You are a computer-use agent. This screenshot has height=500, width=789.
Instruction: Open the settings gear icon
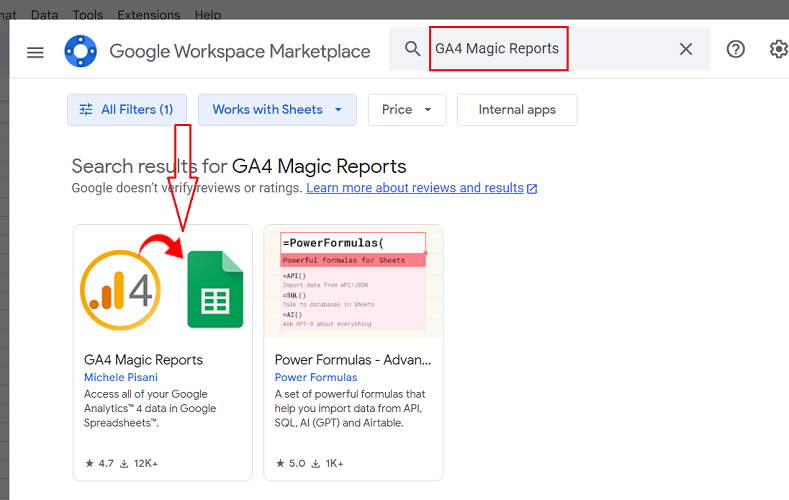click(779, 49)
